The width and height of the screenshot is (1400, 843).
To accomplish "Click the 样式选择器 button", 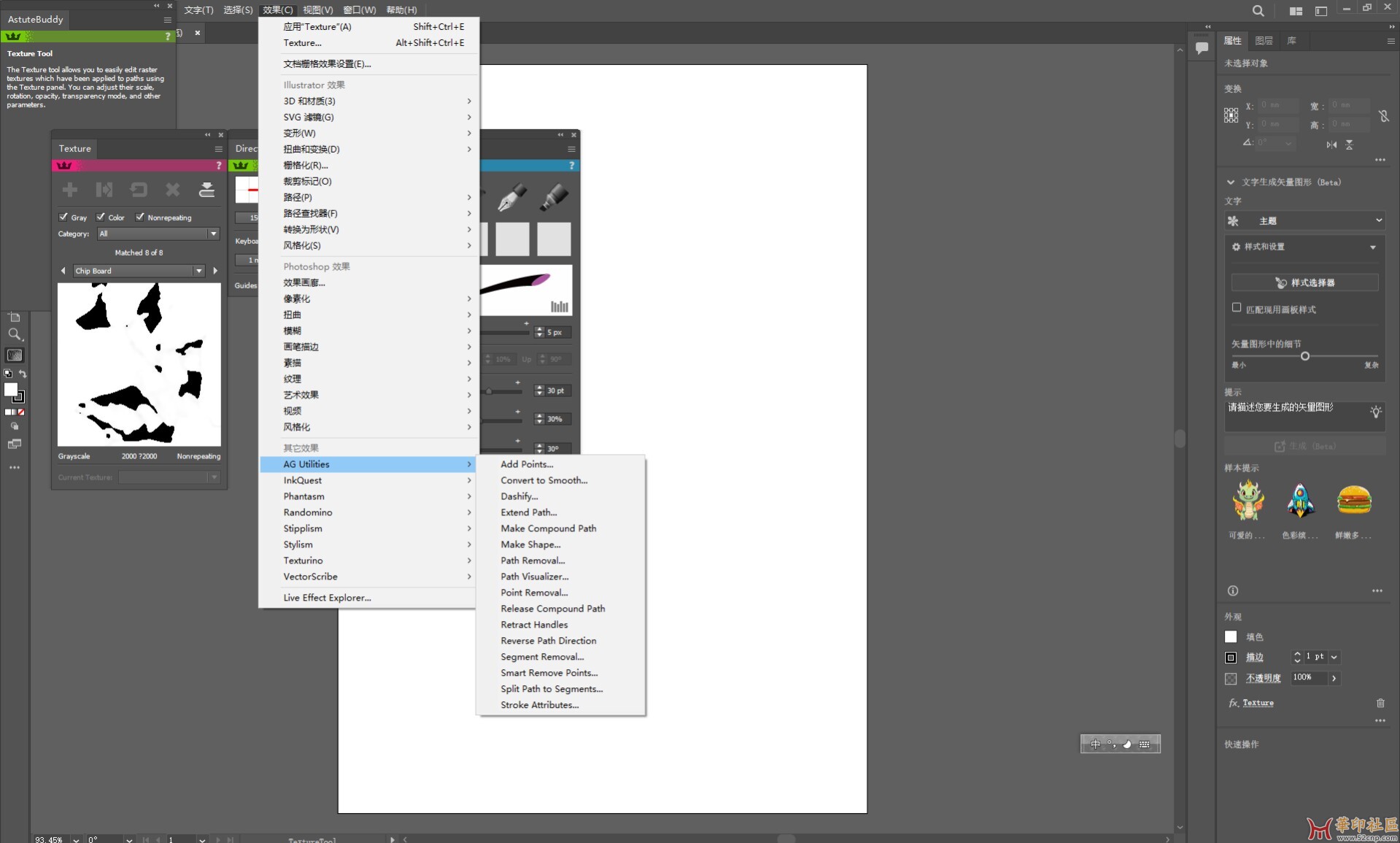I will click(1304, 282).
